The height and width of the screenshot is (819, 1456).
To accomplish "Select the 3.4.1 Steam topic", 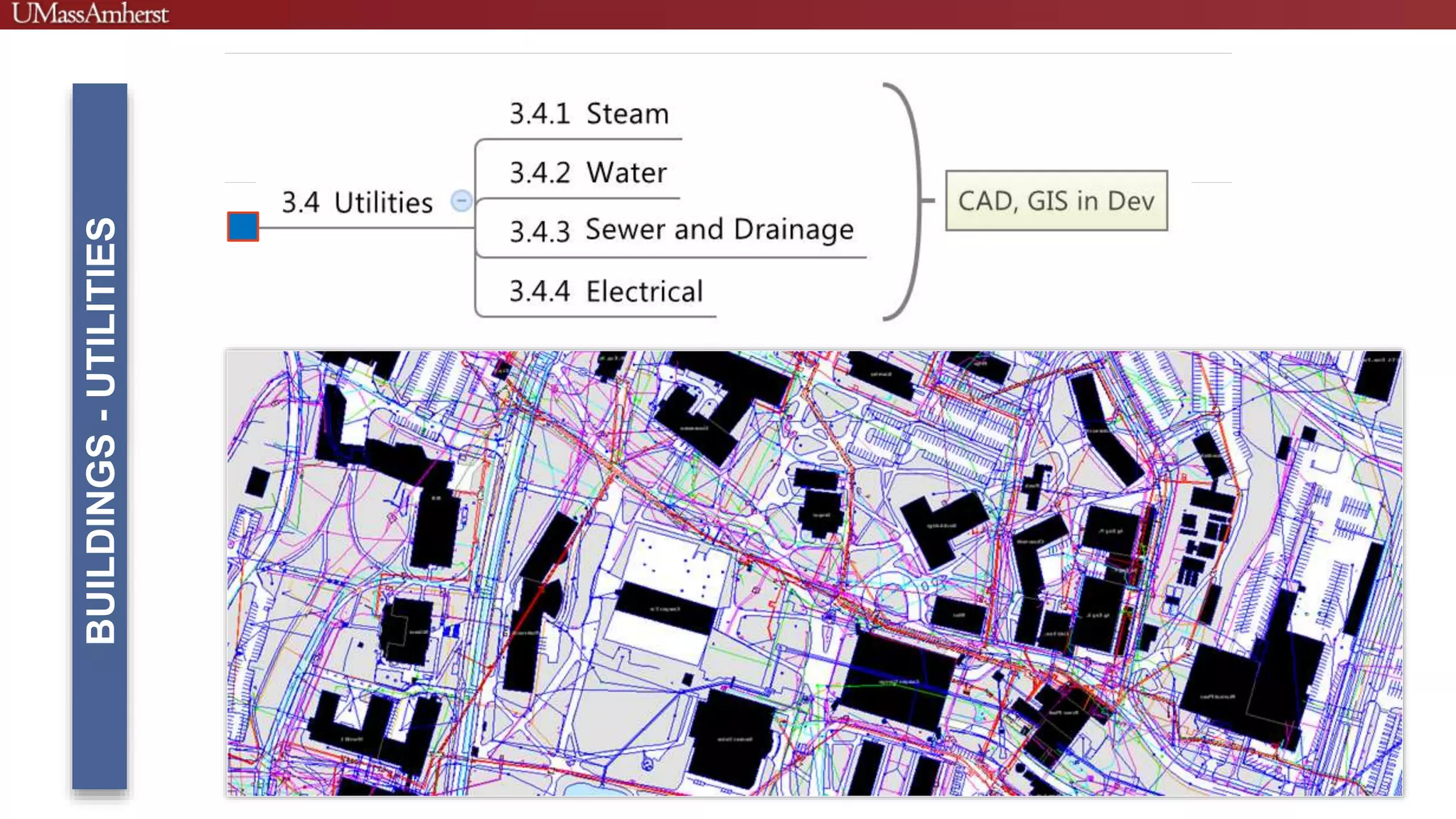I will (589, 114).
